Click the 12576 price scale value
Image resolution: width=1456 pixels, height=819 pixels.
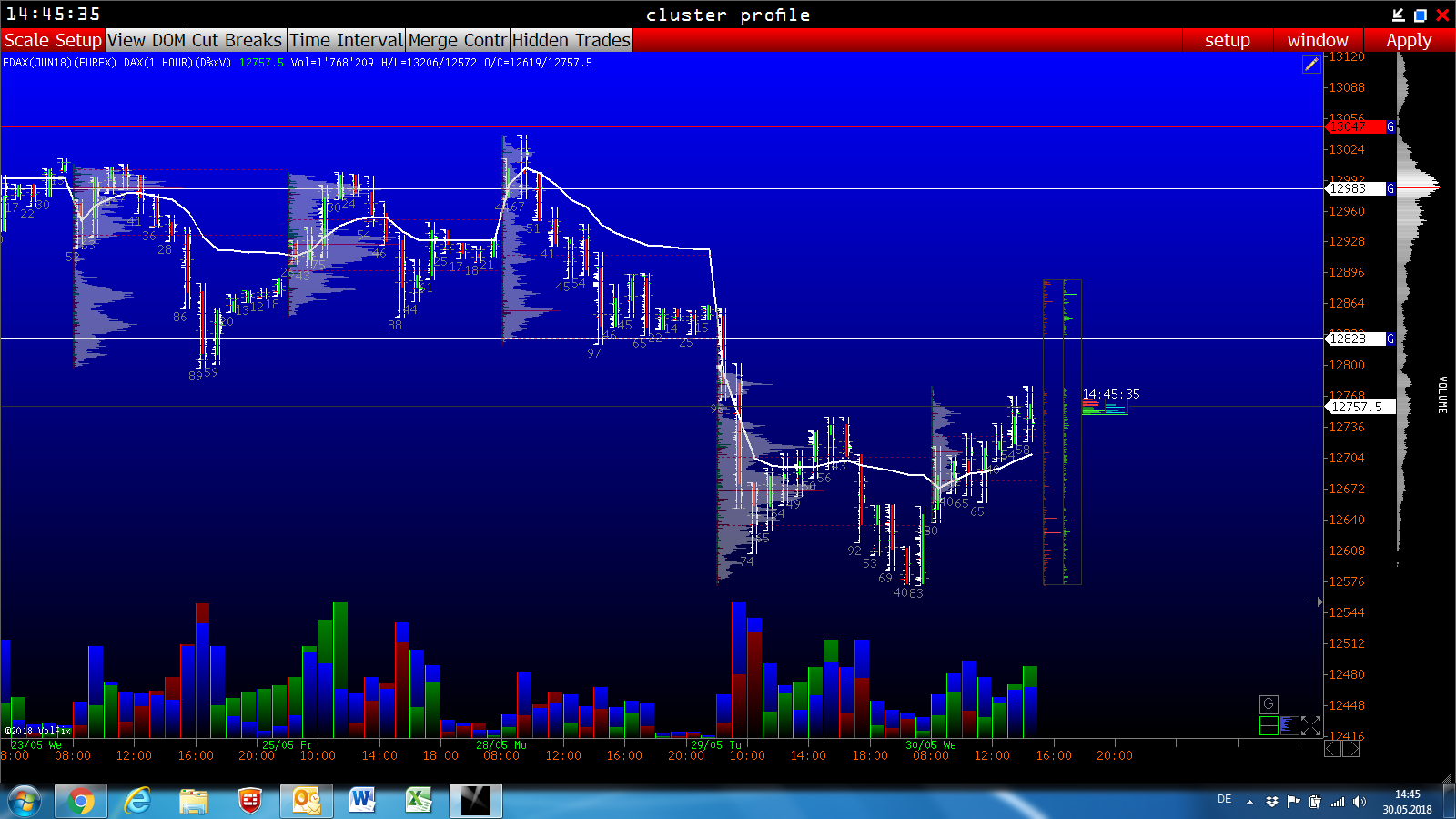[x=1347, y=581]
